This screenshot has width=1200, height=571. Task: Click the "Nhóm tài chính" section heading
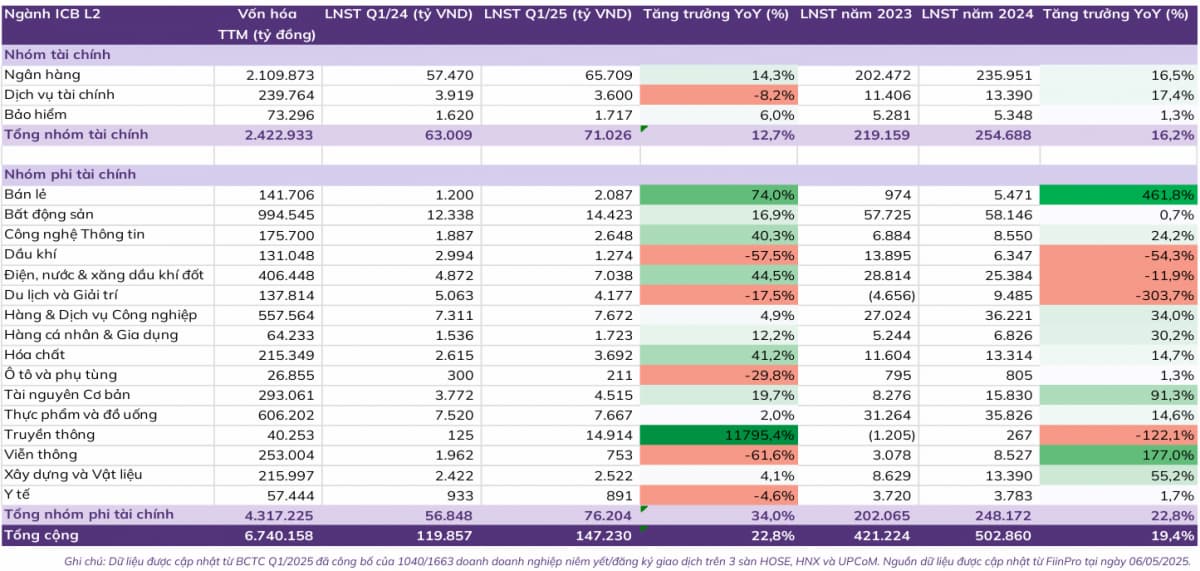[x=57, y=55]
